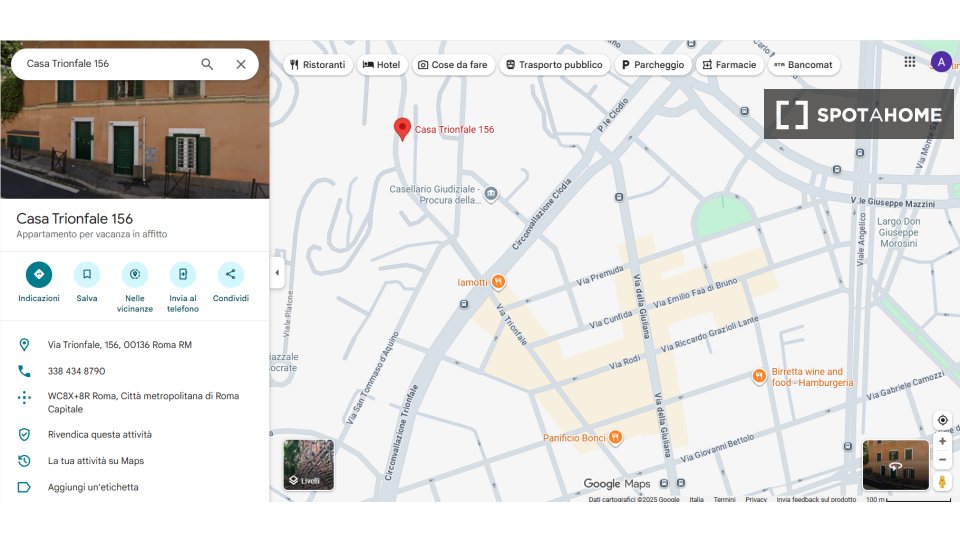The width and height of the screenshot is (960, 540).
Task: Click the Casa Trionfale 156 search field
Action: (105, 64)
